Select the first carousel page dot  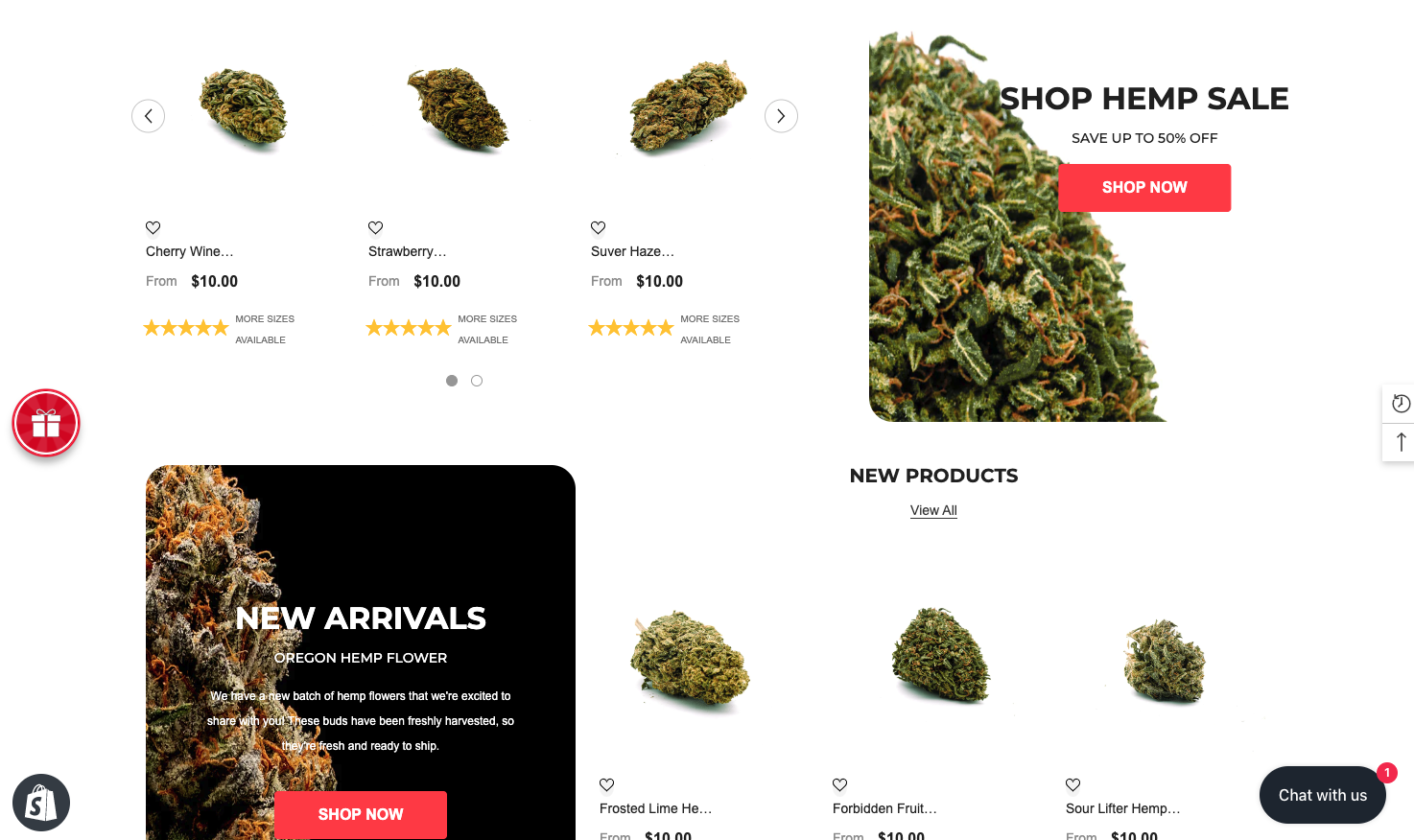click(452, 381)
